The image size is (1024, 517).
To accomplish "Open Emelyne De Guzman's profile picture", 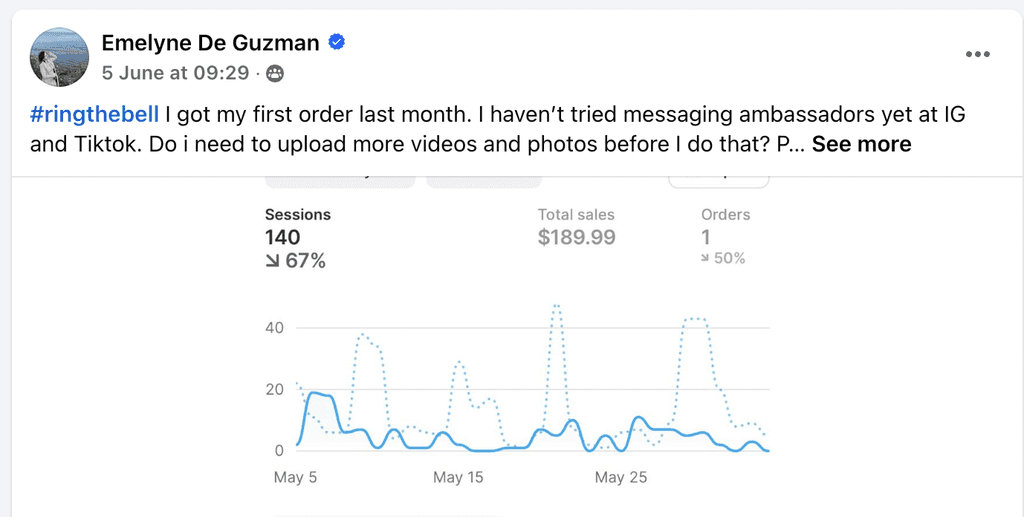I will pyautogui.click(x=59, y=57).
